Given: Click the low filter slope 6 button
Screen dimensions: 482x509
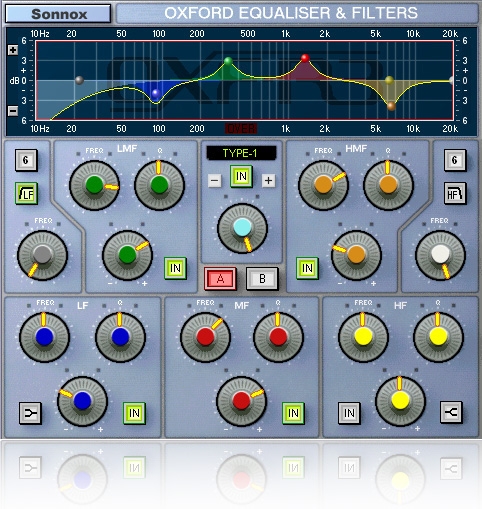Looking at the screenshot, I should (26, 160).
